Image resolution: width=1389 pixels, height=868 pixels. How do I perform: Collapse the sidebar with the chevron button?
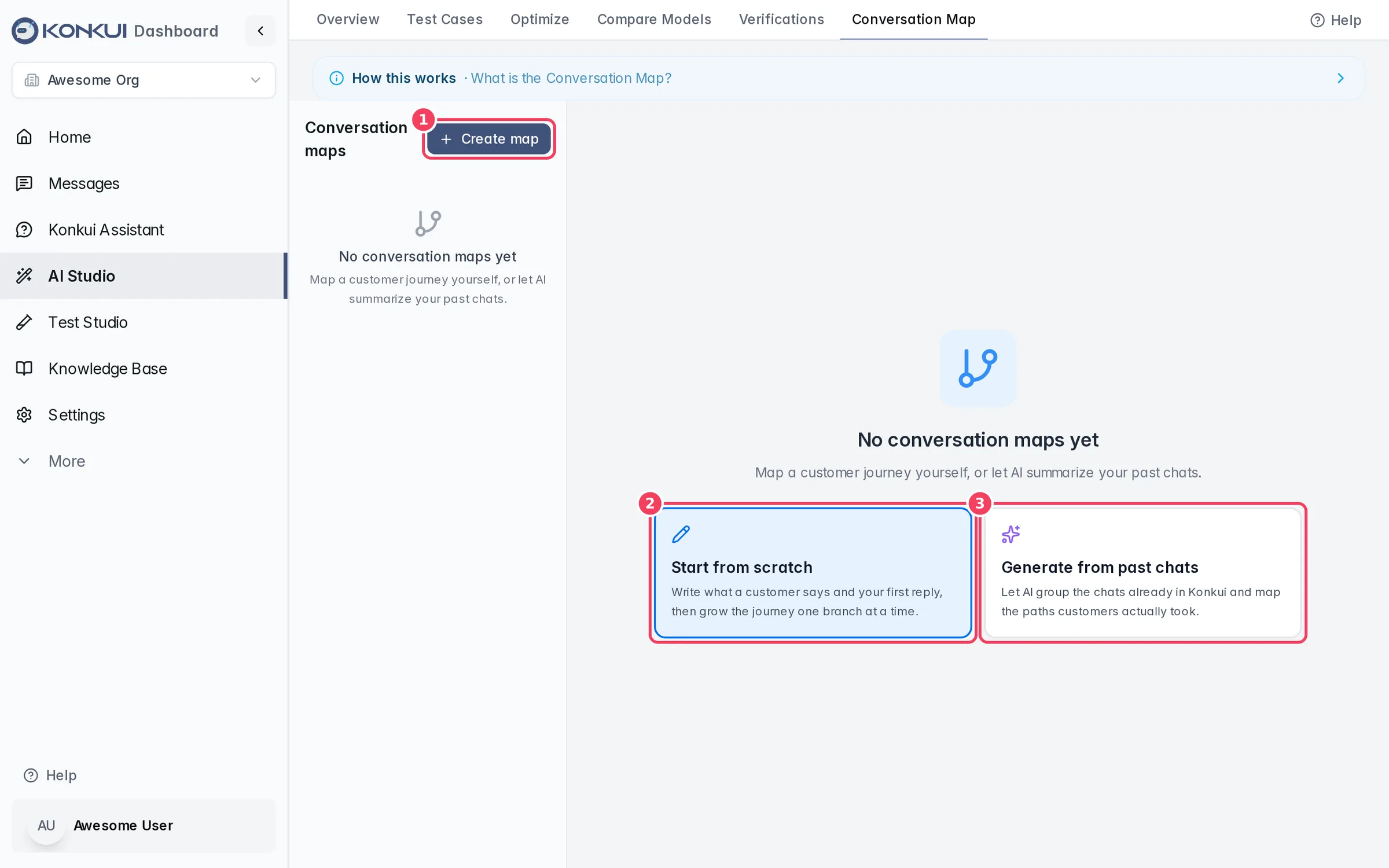[260, 31]
